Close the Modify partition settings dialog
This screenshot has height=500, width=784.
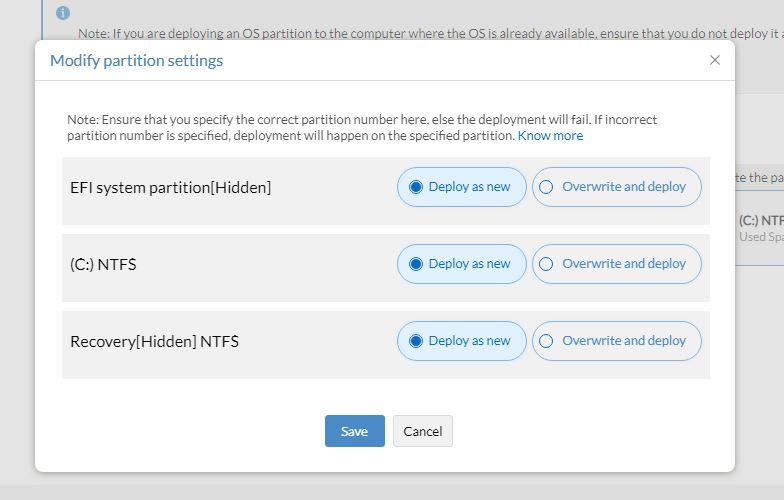pos(715,60)
